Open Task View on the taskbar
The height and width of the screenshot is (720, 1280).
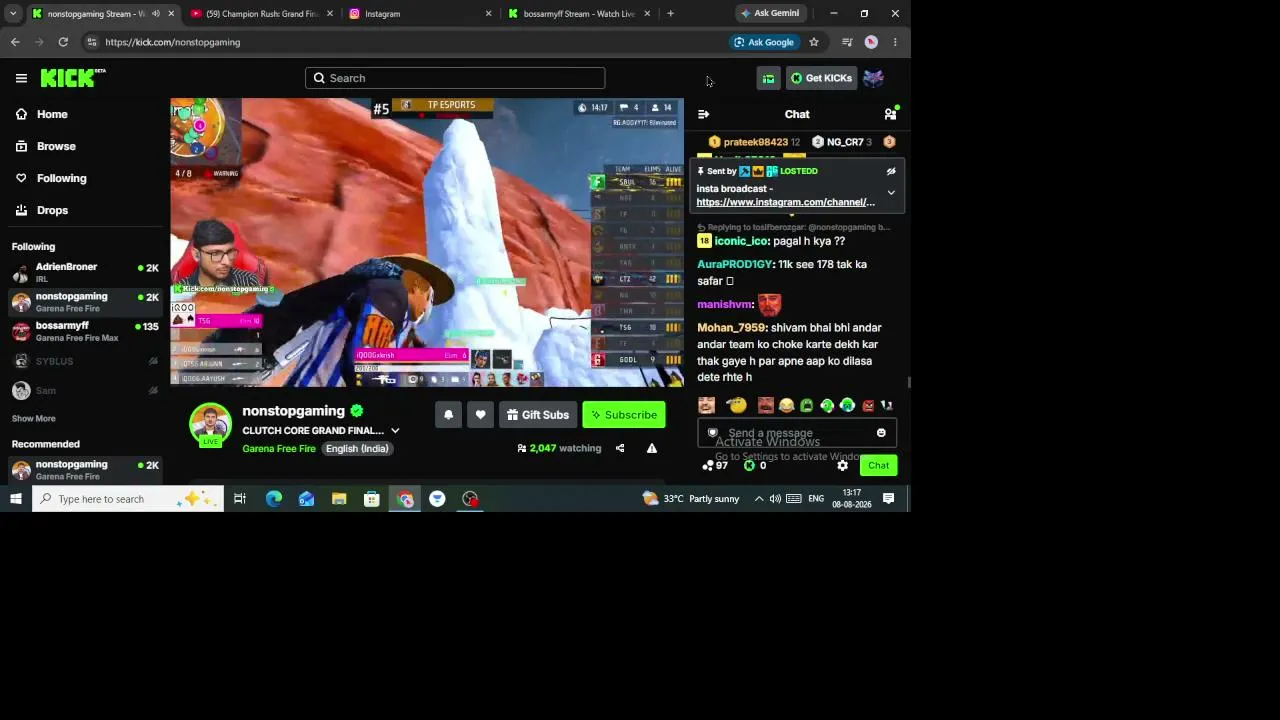tap(240, 499)
